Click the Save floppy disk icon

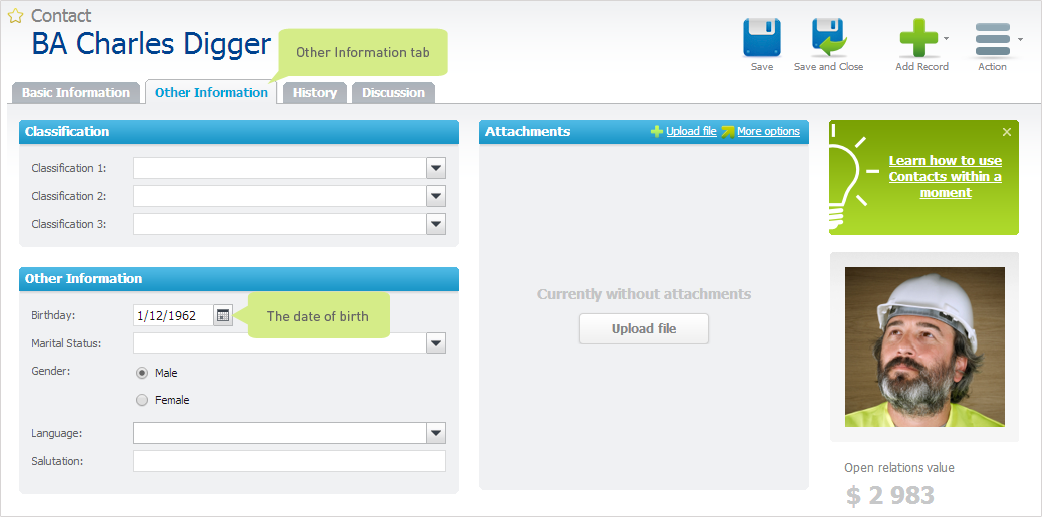(x=762, y=37)
